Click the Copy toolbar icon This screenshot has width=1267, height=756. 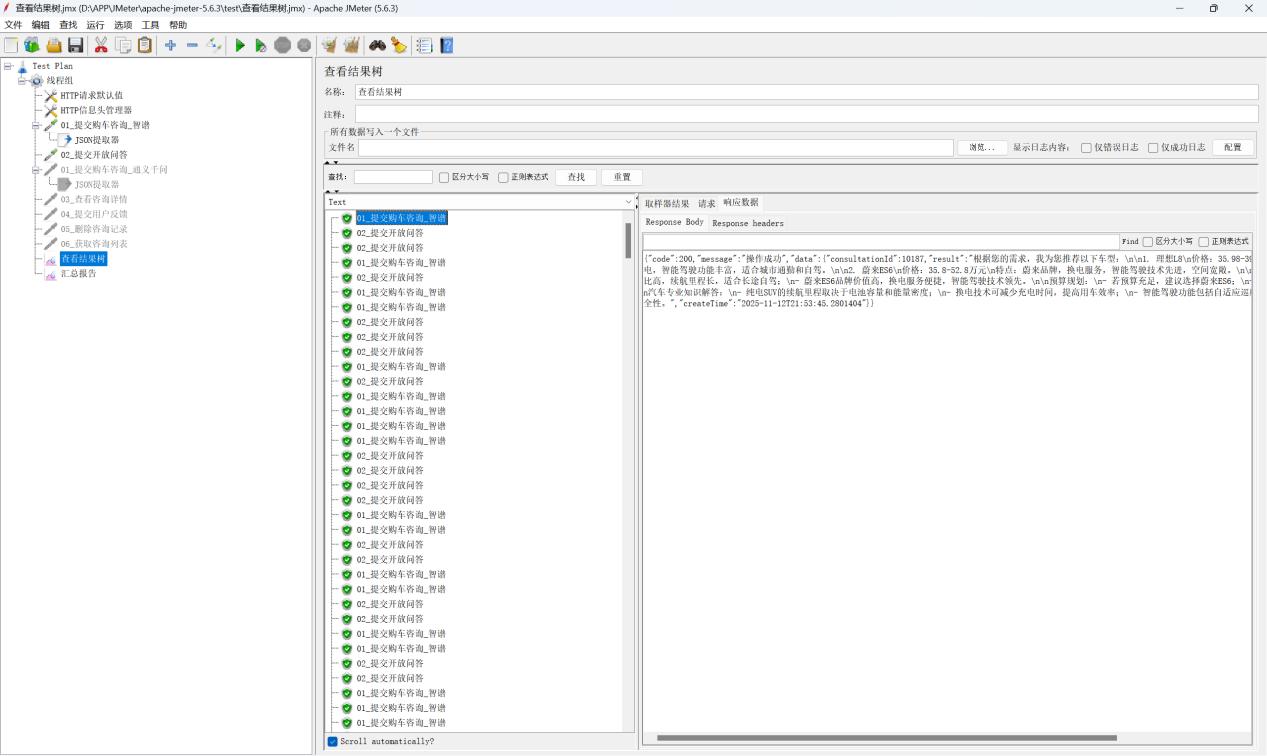123,45
